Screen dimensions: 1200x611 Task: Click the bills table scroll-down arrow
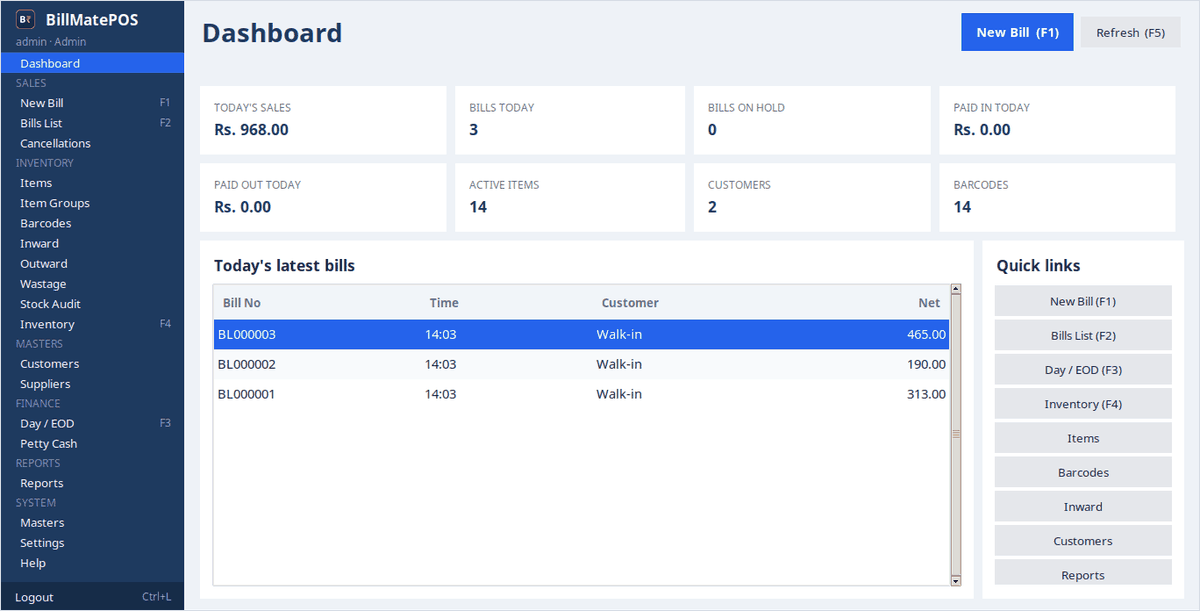click(955, 580)
